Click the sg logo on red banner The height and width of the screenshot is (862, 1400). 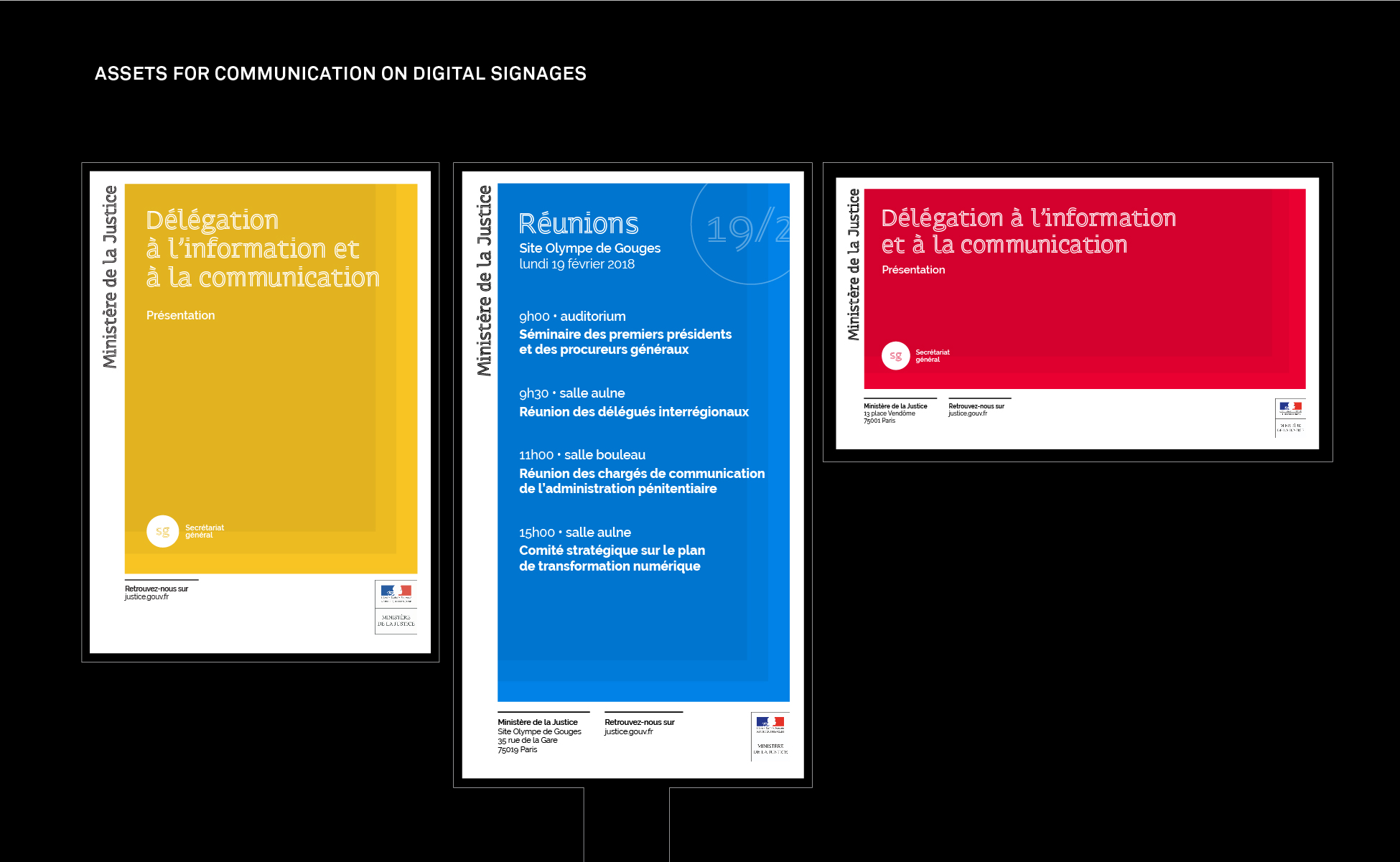895,355
